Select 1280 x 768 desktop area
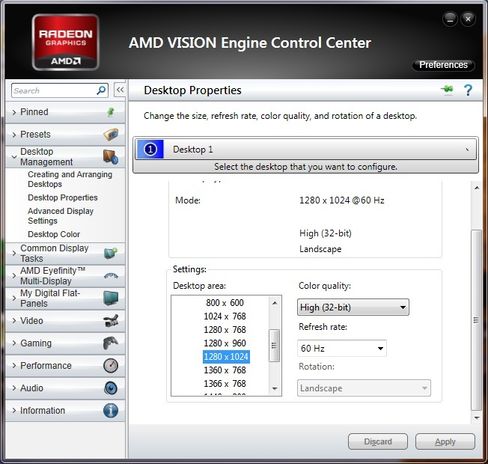 [225, 330]
